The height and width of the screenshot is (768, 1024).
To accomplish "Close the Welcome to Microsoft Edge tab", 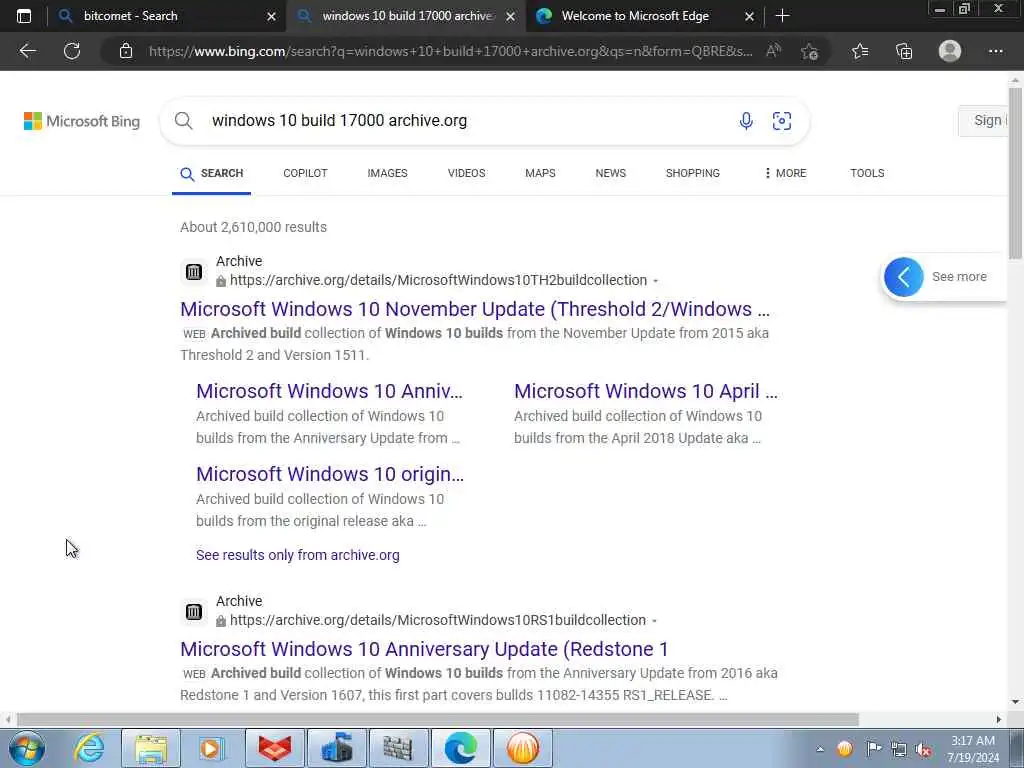I will 750,16.
